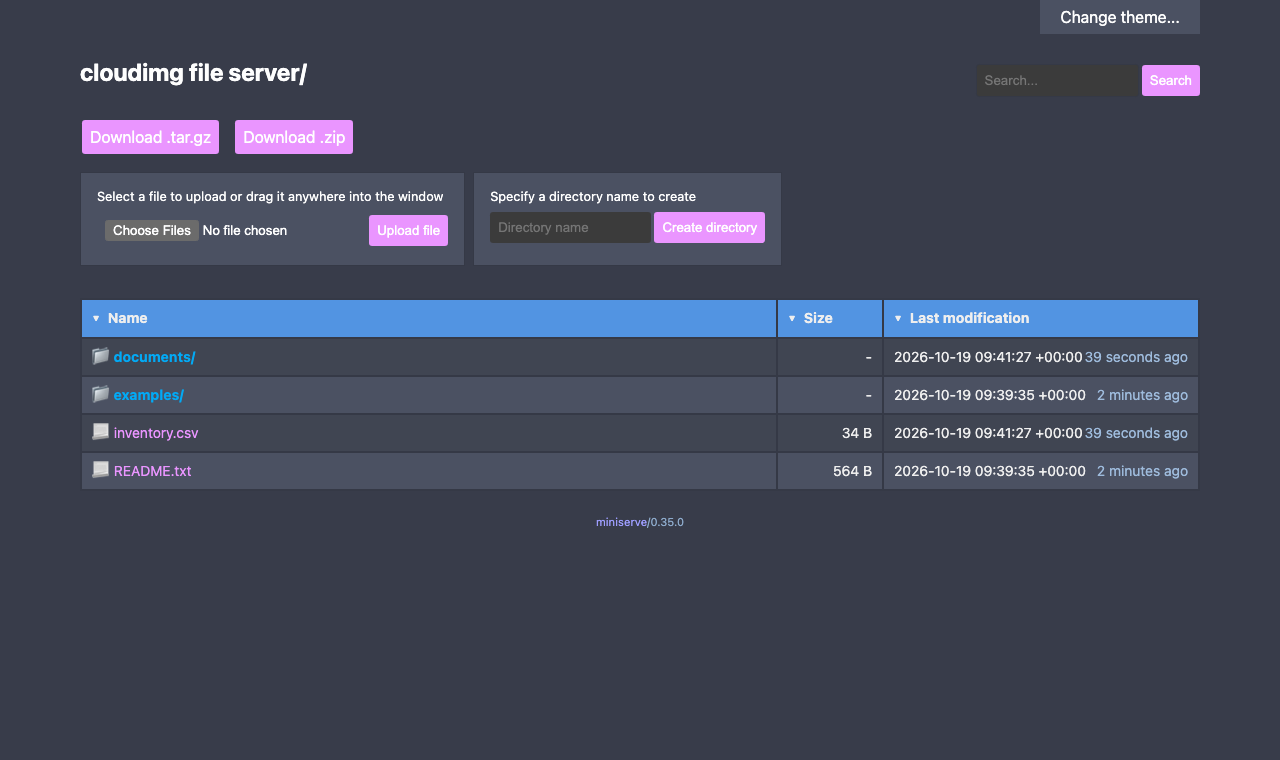Viewport: 1280px width, 760px height.
Task: Open the examples/ folder link
Action: tap(149, 395)
